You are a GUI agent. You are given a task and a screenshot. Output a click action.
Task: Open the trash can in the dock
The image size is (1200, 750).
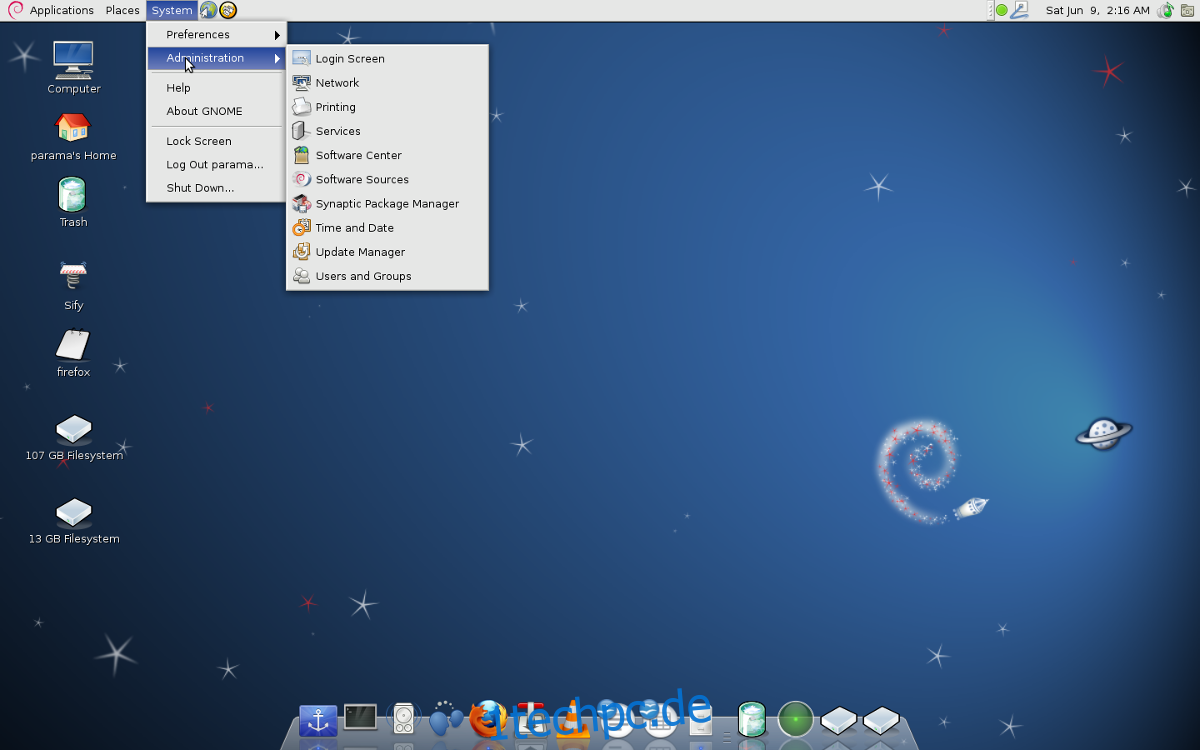752,719
